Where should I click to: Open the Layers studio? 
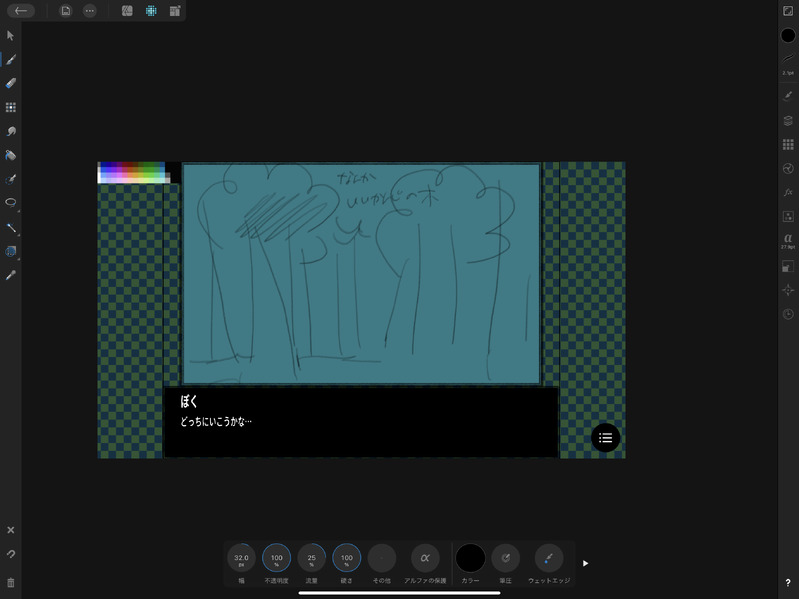click(788, 121)
